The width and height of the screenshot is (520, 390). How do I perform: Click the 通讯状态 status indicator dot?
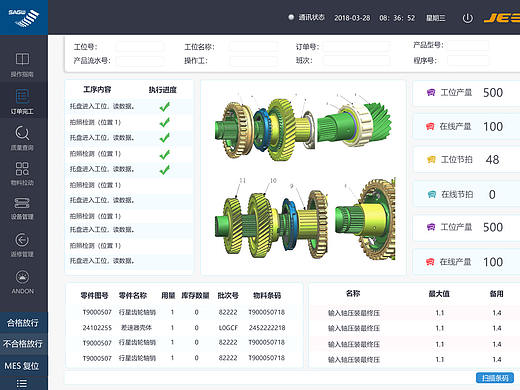pos(291,17)
